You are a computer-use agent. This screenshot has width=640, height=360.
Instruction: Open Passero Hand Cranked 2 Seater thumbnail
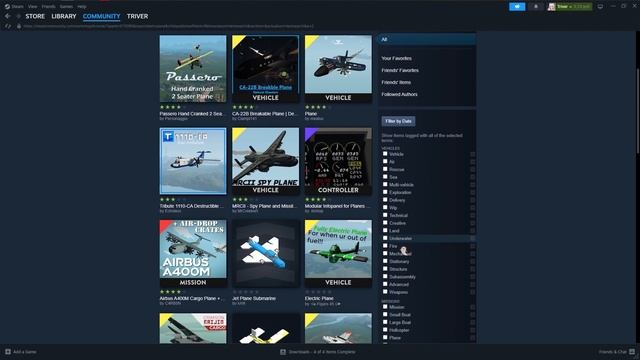(x=193, y=69)
